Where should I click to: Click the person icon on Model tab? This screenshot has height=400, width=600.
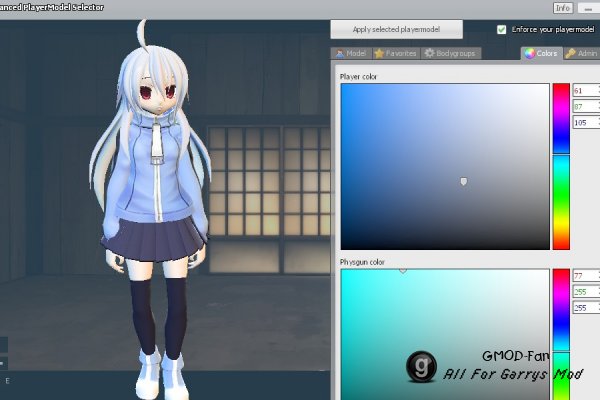pyautogui.click(x=340, y=53)
